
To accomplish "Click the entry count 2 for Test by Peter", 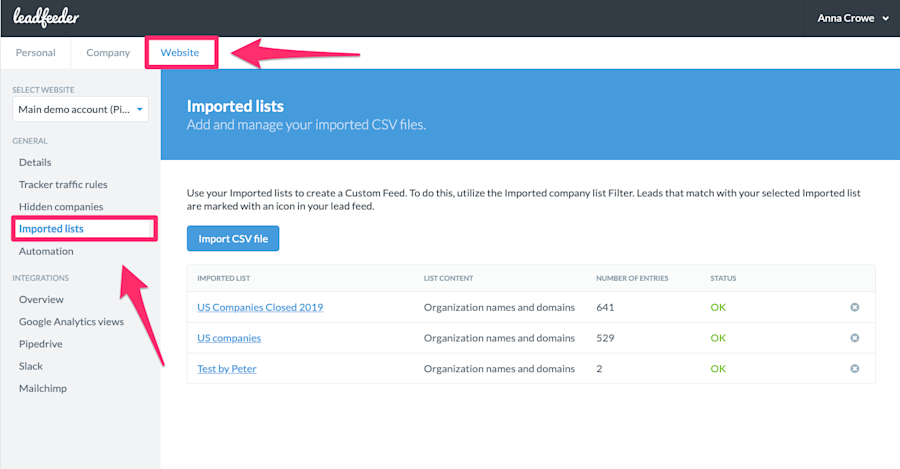I will tap(599, 369).
